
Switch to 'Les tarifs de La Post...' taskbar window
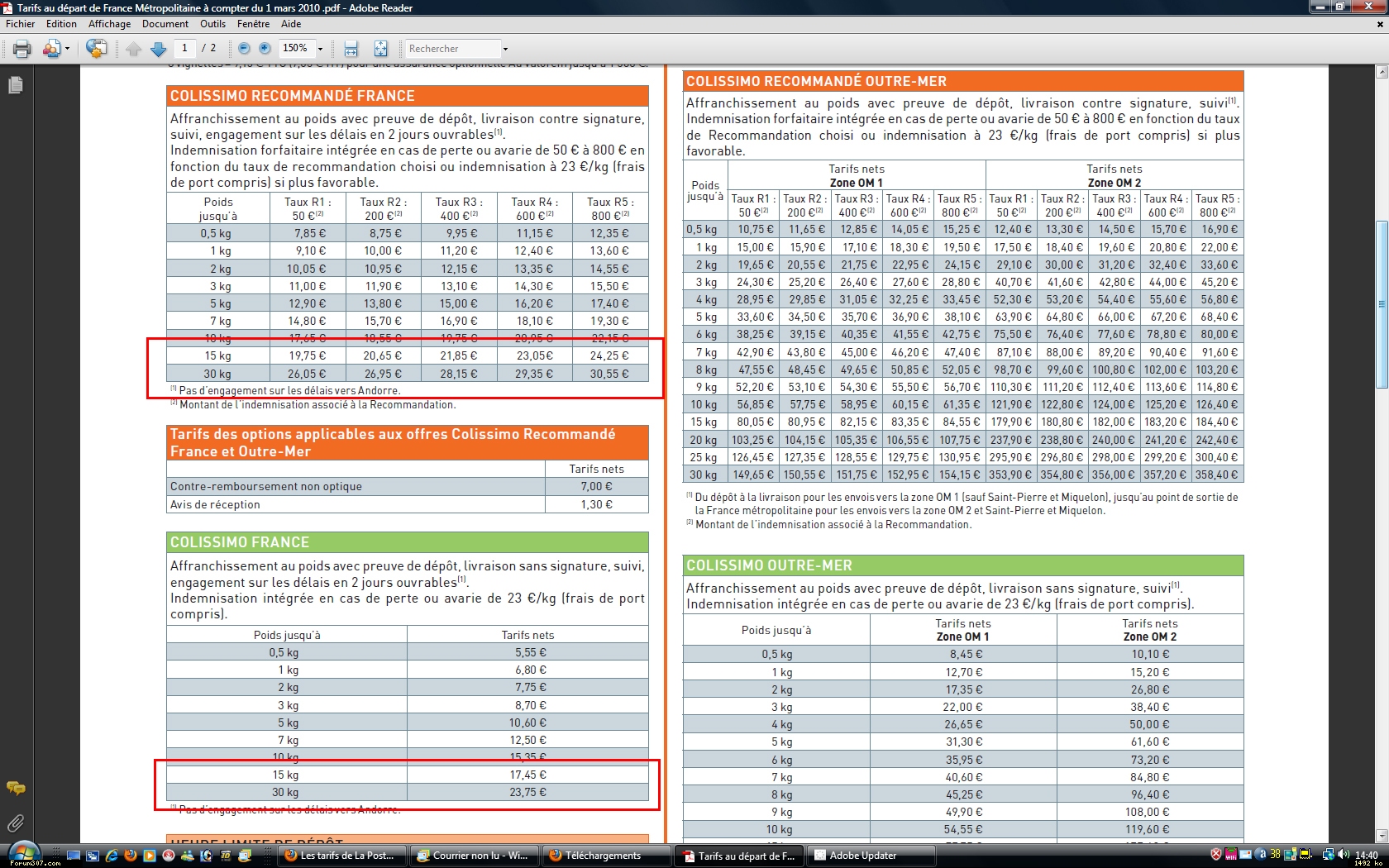(341, 856)
